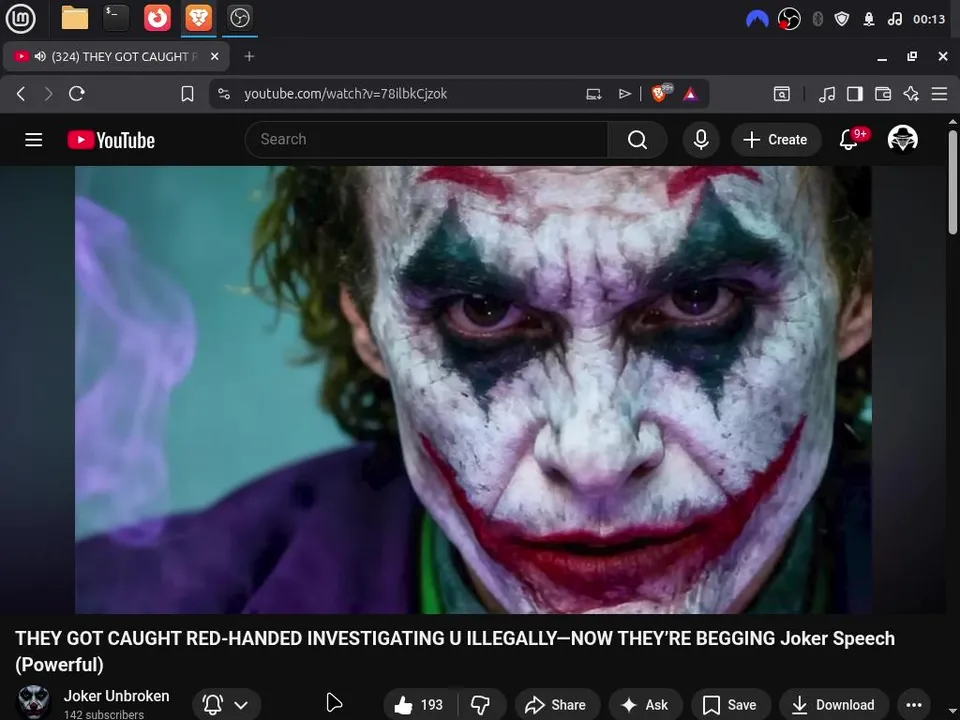Save the video to a playlist
This screenshot has height=720, width=960.
pyautogui.click(x=730, y=705)
